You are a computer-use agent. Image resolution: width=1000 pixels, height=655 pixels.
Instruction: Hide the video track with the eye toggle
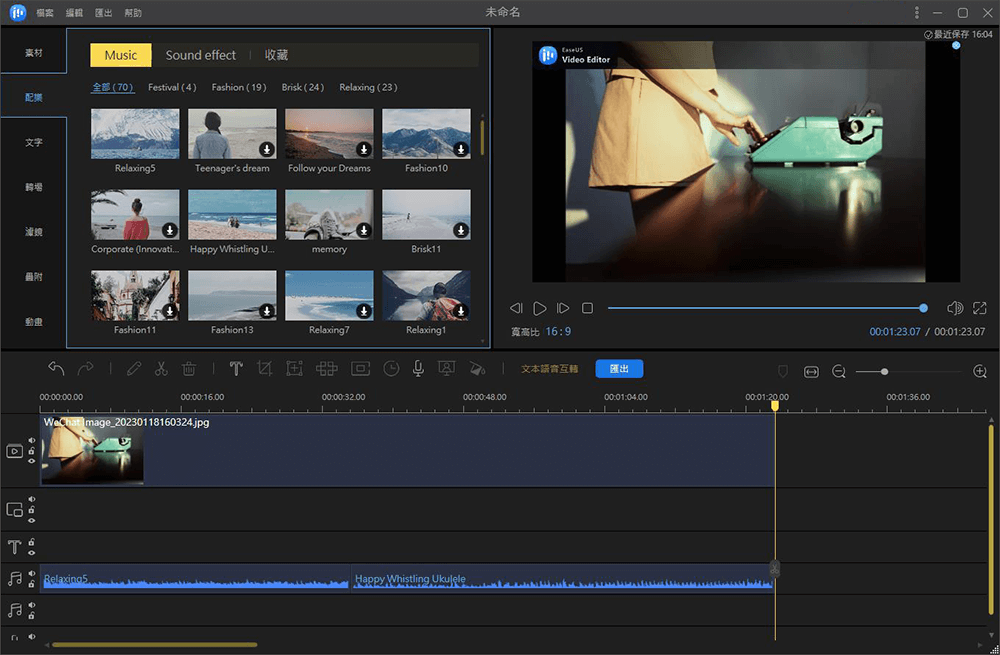tap(31, 462)
